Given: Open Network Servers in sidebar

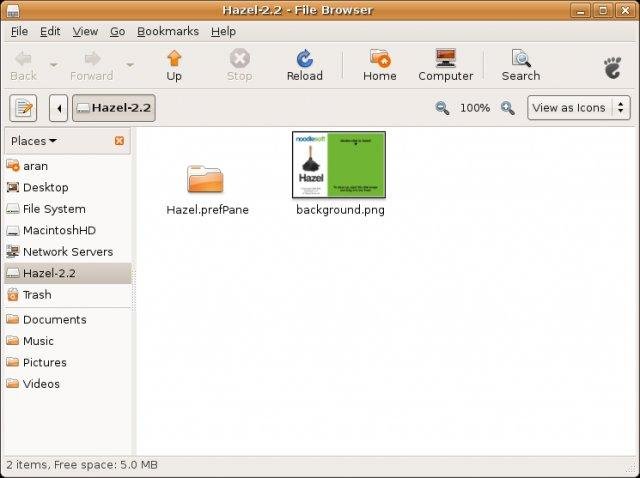Looking at the screenshot, I should pos(68,252).
